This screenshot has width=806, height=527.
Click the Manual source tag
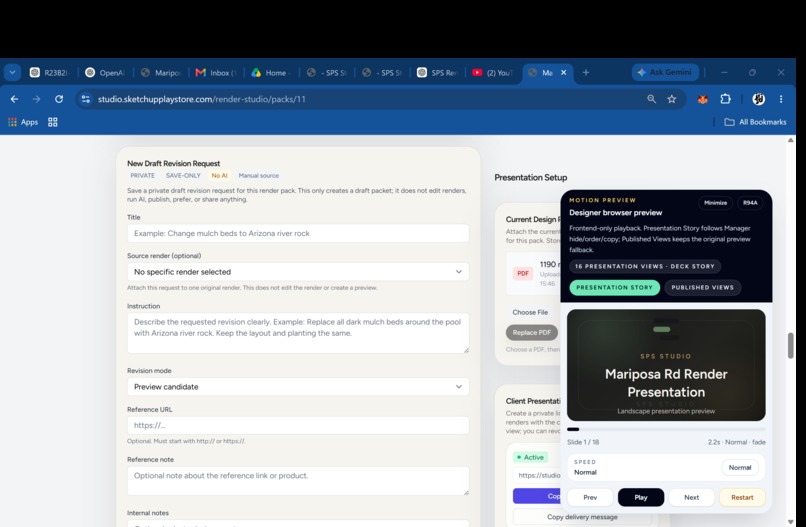click(259, 175)
